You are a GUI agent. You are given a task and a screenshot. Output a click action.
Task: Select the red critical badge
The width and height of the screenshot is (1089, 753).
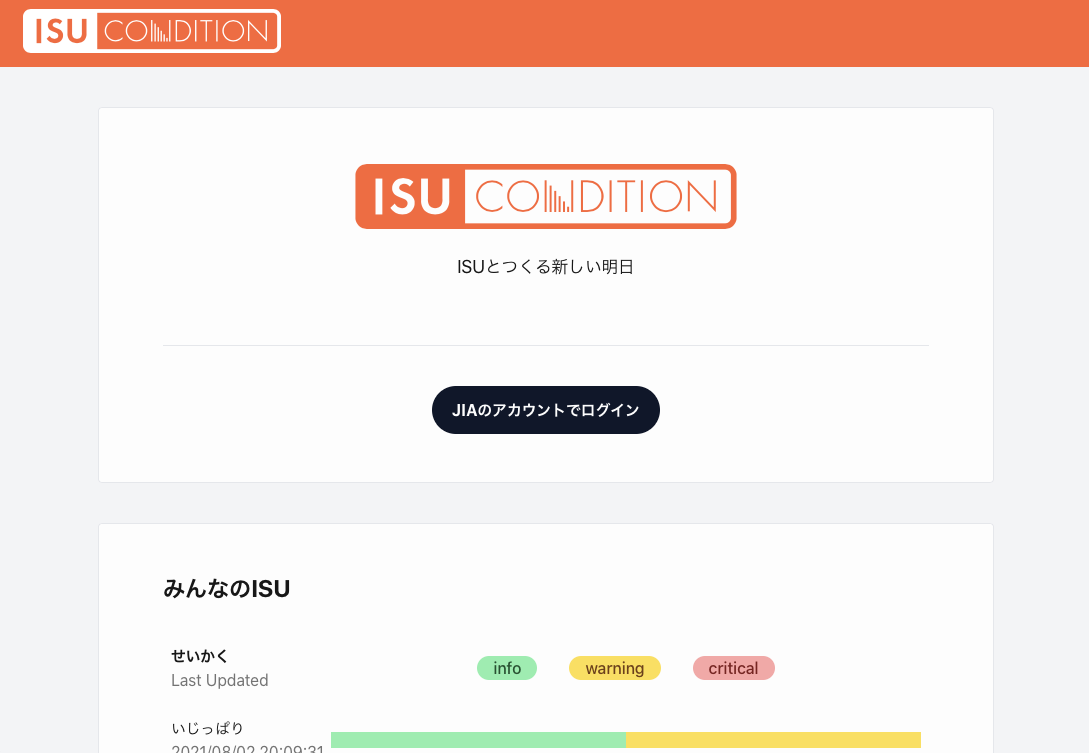(733, 668)
